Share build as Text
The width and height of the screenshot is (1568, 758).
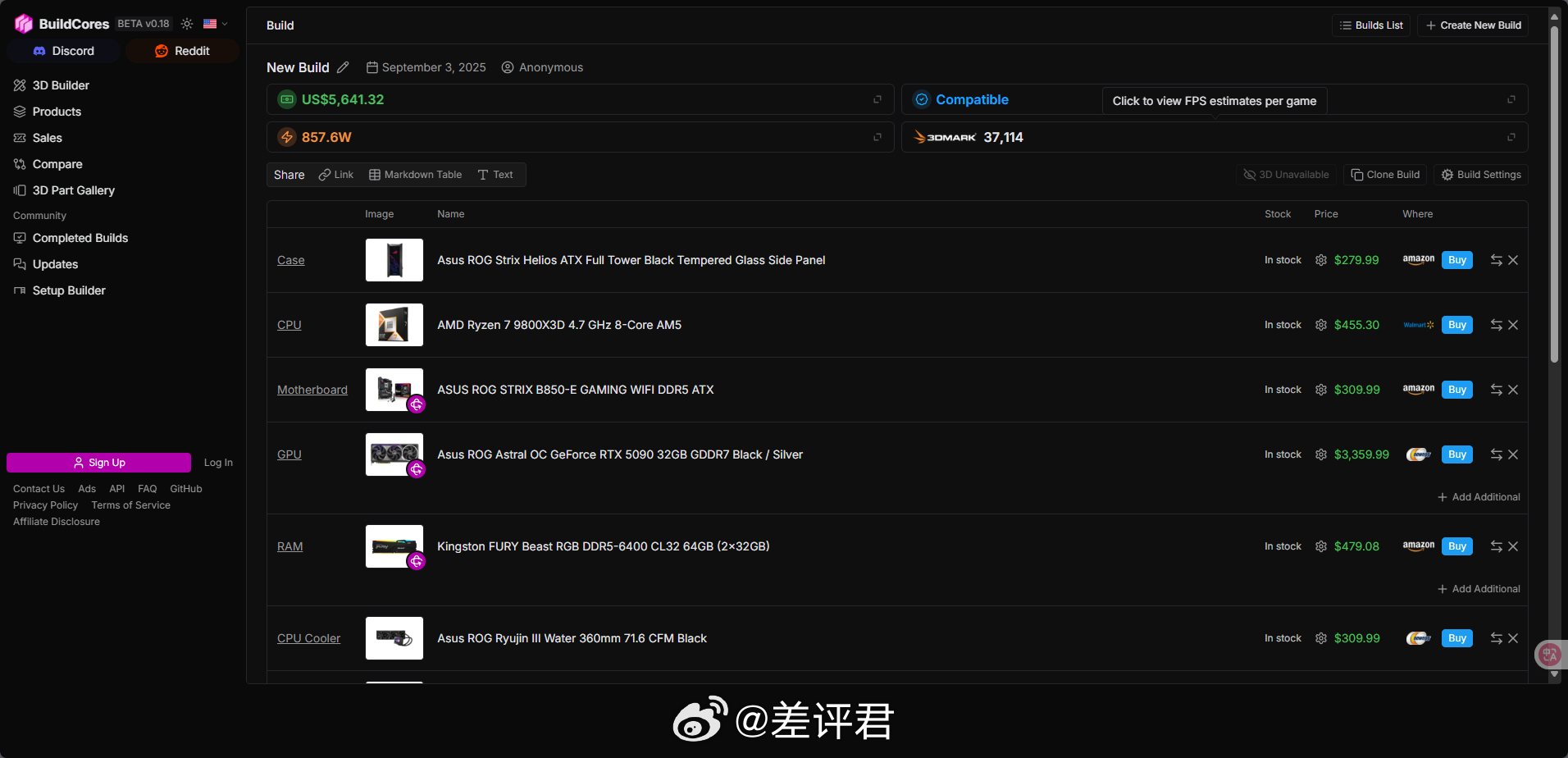(495, 175)
